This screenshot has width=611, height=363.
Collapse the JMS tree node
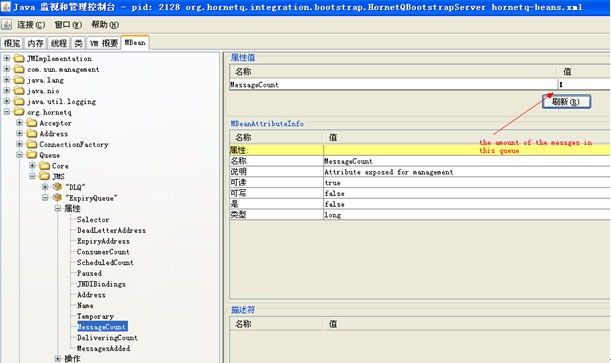[x=32, y=176]
